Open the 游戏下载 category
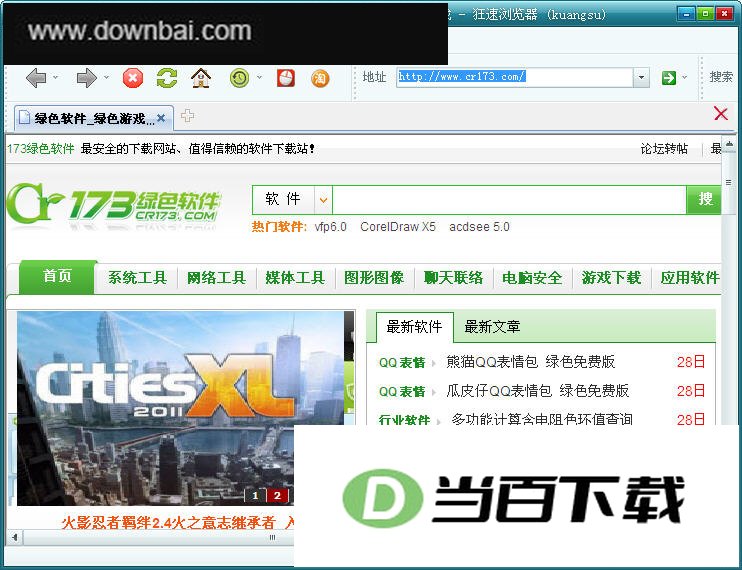The height and width of the screenshot is (570, 742). tap(611, 278)
